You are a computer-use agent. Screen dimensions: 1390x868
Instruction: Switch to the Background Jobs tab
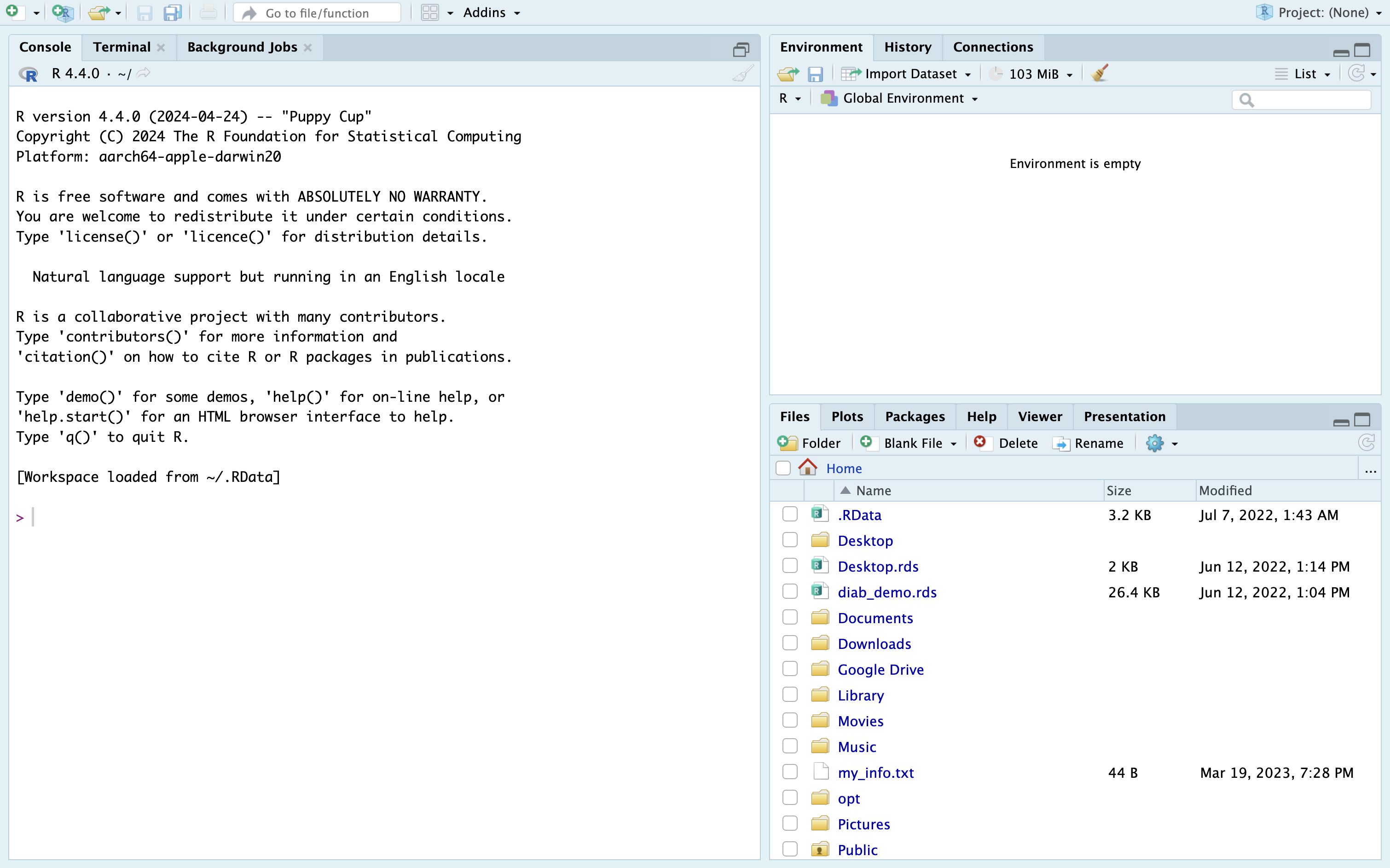coord(242,47)
